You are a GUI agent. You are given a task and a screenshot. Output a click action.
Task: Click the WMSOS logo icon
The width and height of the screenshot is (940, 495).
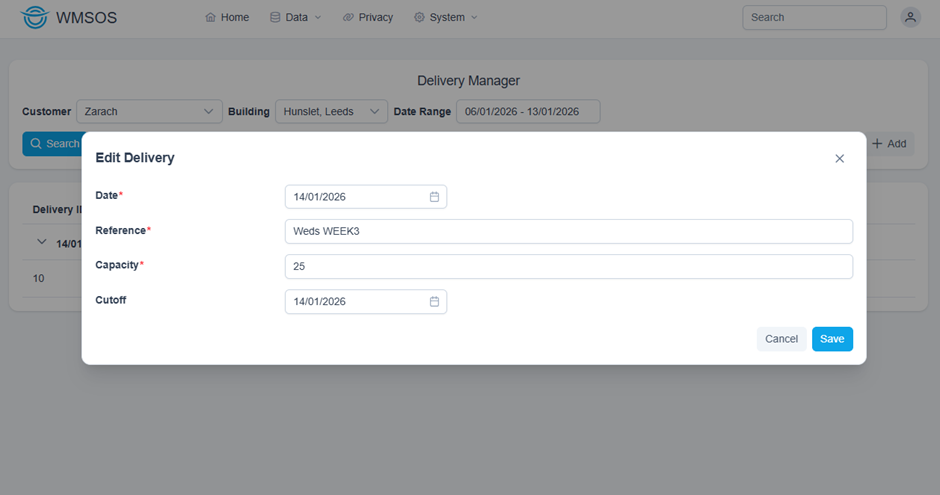(x=34, y=17)
